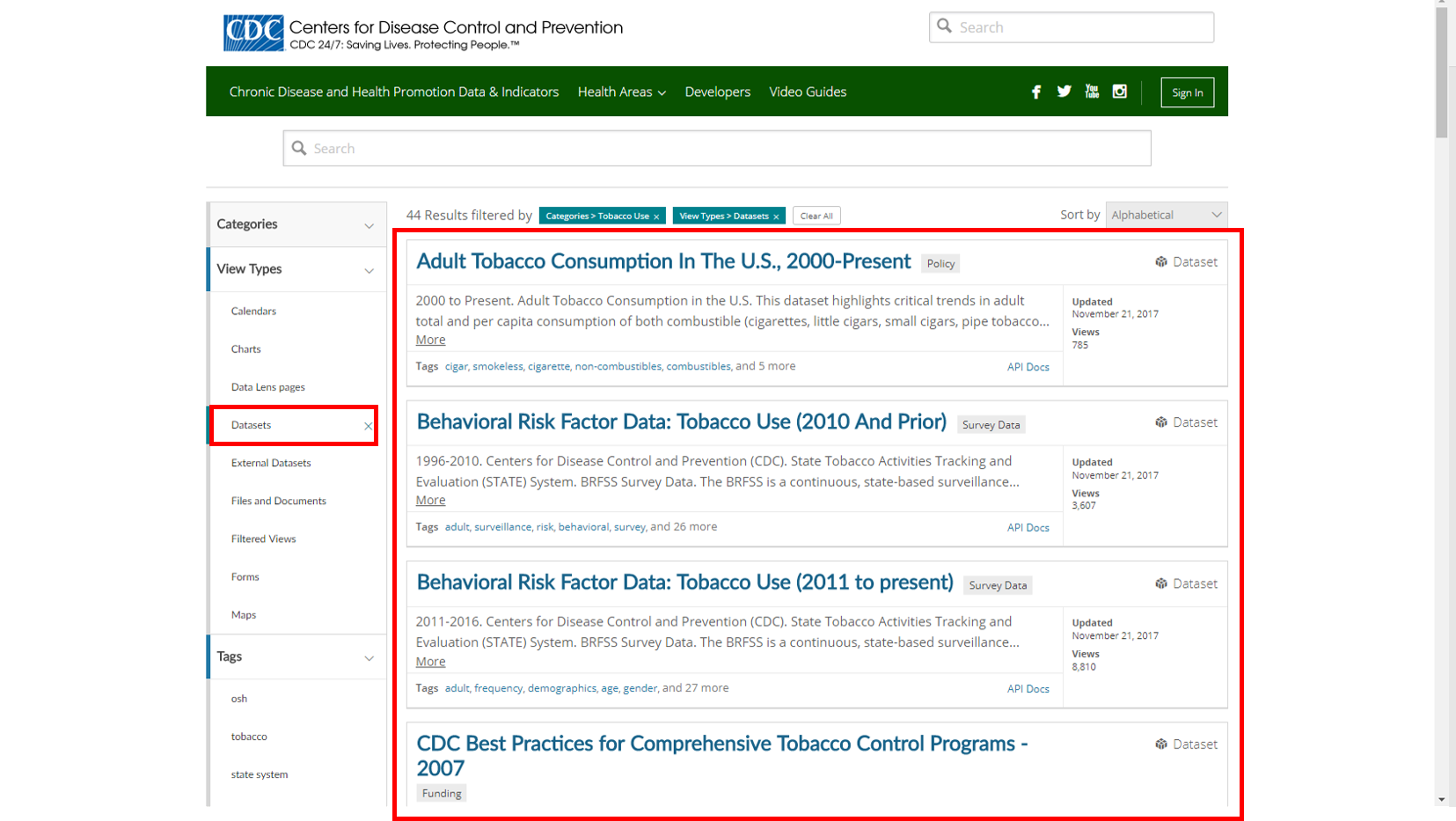This screenshot has height=821, width=1456.
Task: Click the scrollbar down arrow
Action: (x=1441, y=799)
